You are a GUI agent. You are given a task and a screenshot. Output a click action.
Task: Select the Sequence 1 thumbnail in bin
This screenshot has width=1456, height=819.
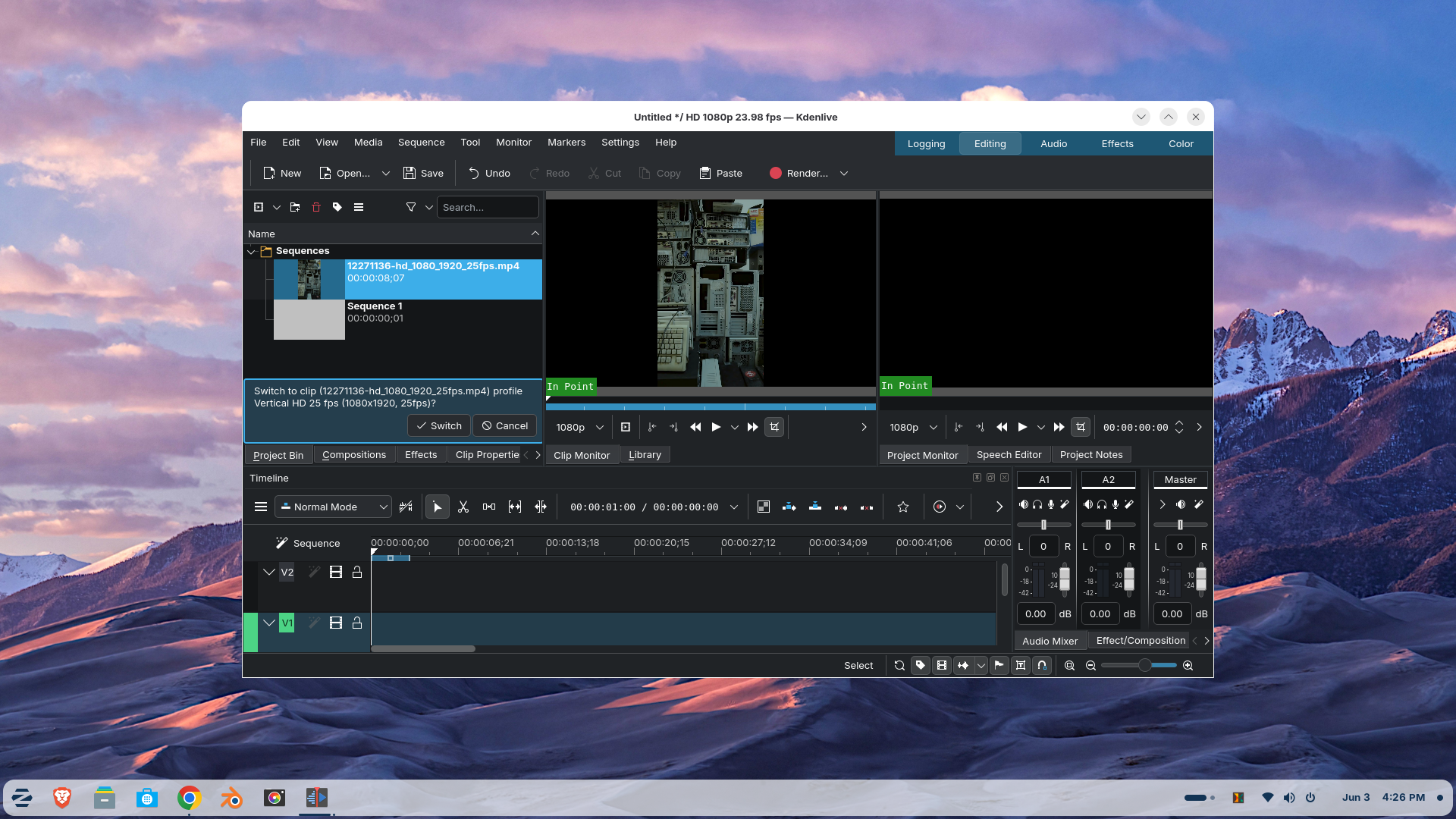point(309,319)
